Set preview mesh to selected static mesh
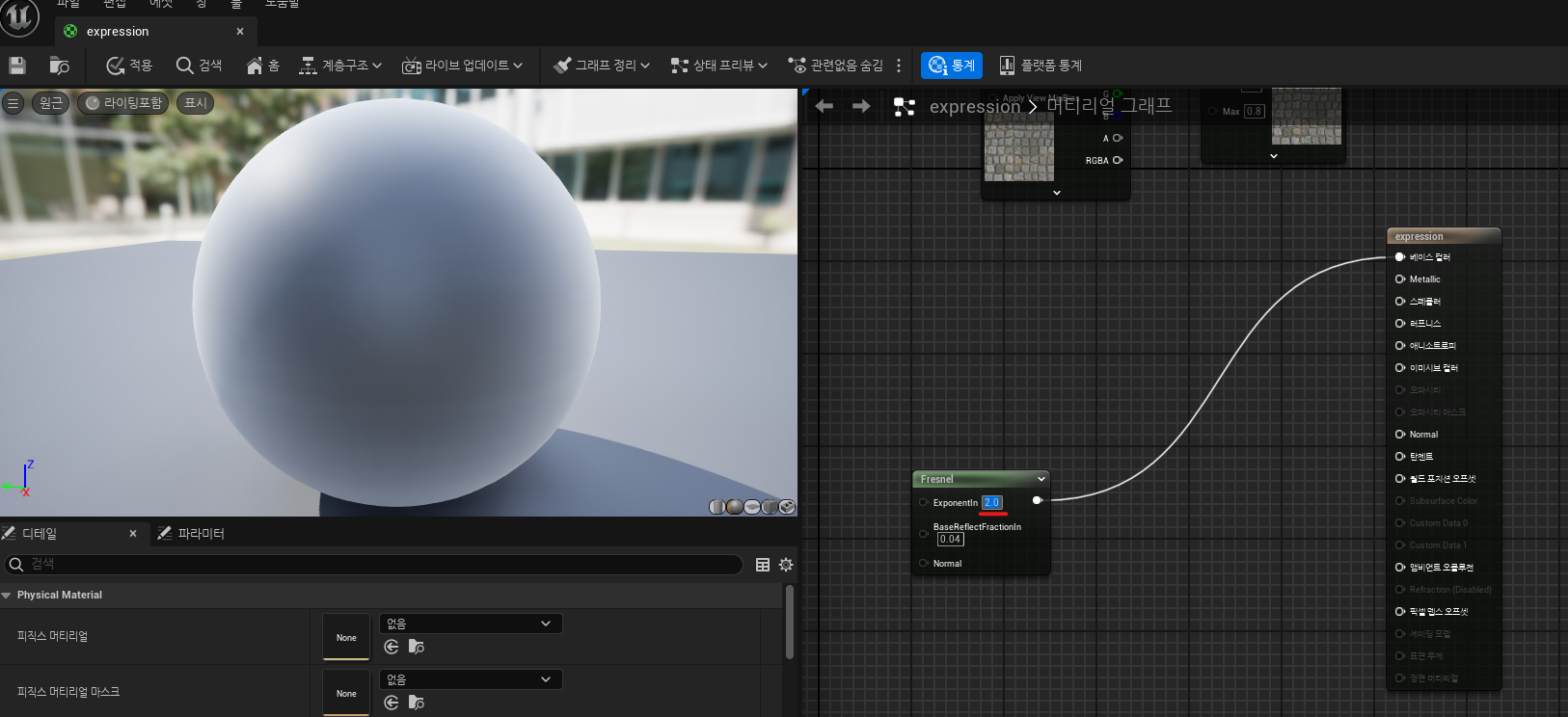Viewport: 1568px width, 717px height. tap(787, 507)
